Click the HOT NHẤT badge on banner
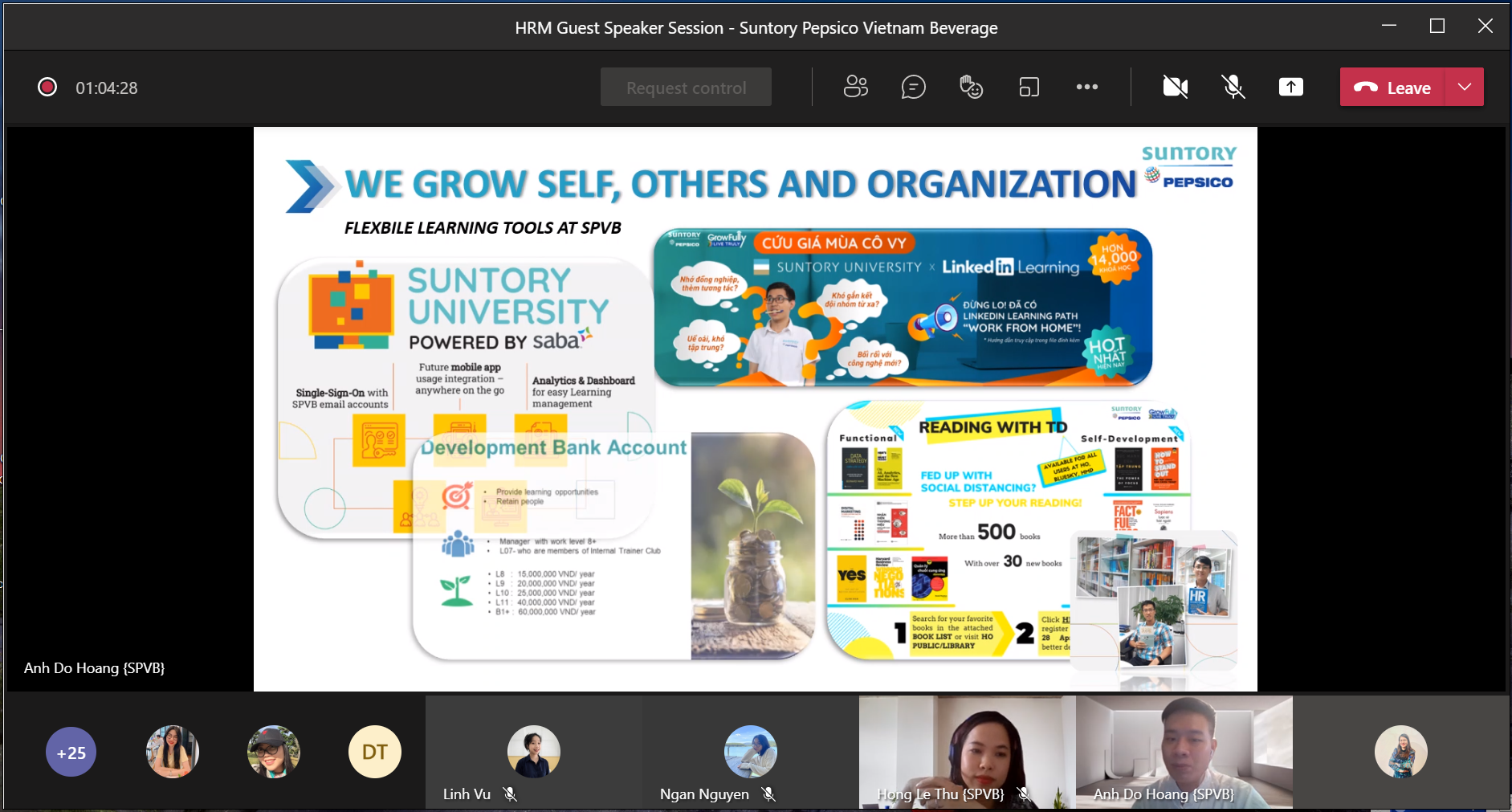The width and height of the screenshot is (1512, 812). tap(1107, 352)
